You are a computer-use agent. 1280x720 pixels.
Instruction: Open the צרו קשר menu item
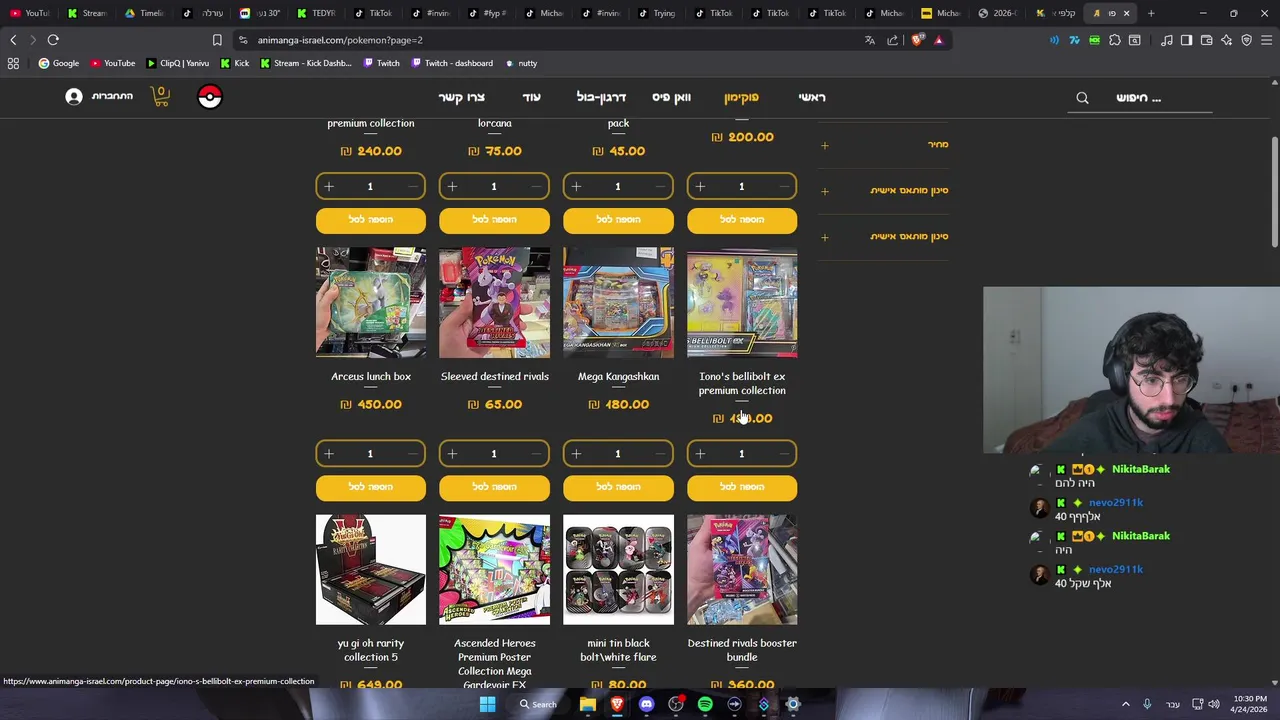pyautogui.click(x=461, y=97)
